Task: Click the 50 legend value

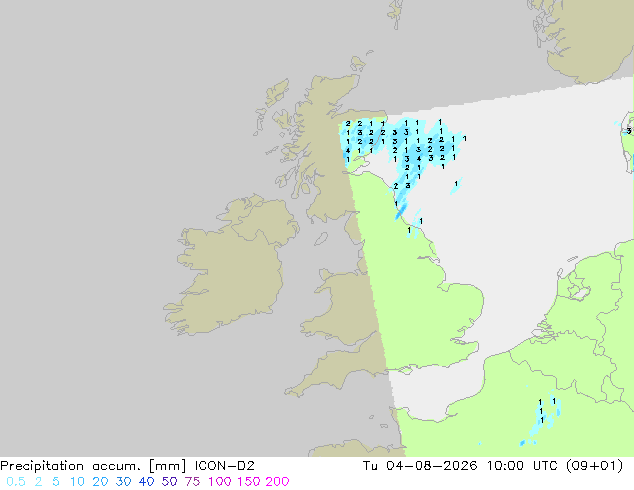Action: point(169,482)
